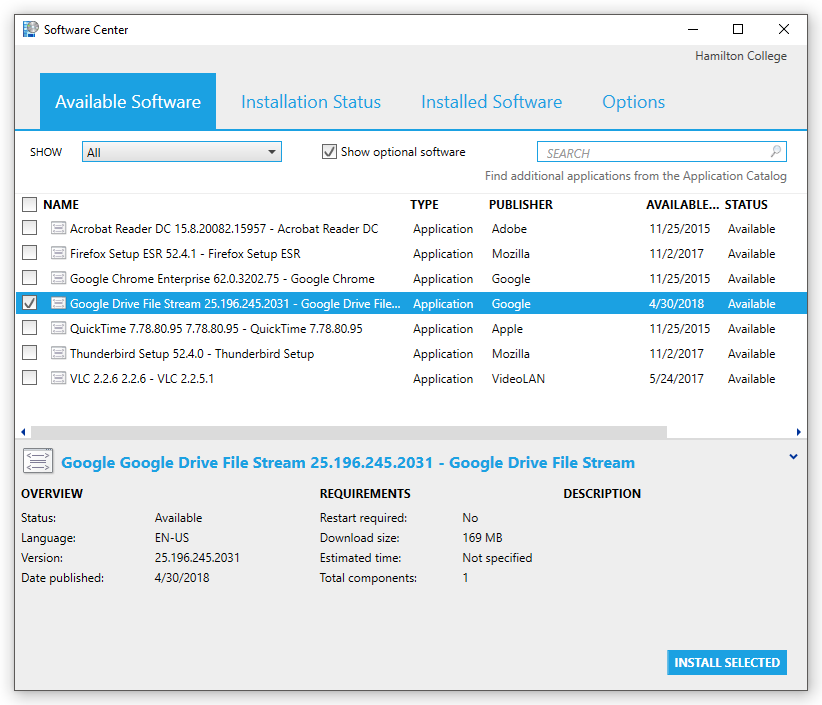Collapse the details pane with the chevron
The width and height of the screenshot is (822, 705).
coord(794,457)
